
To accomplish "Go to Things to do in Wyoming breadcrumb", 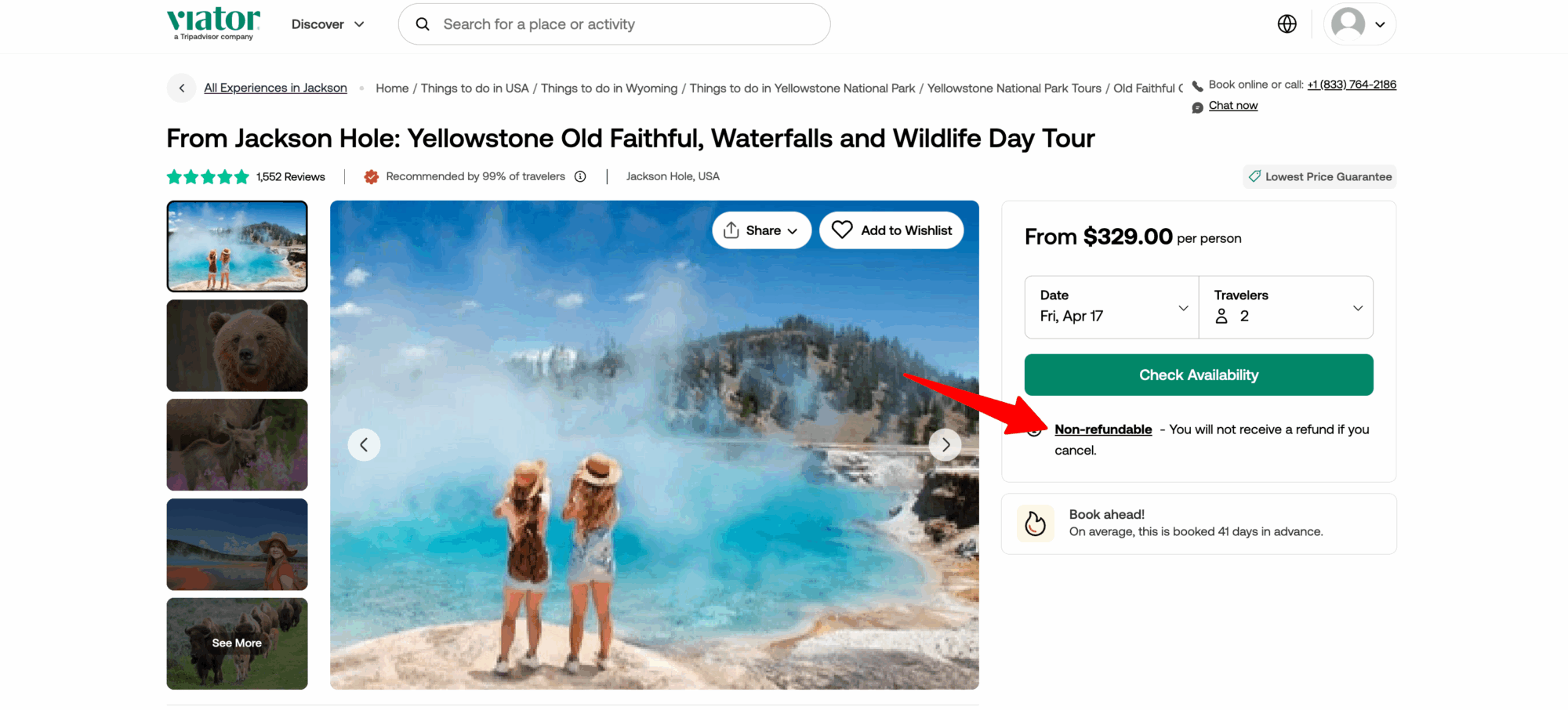I will (608, 89).
